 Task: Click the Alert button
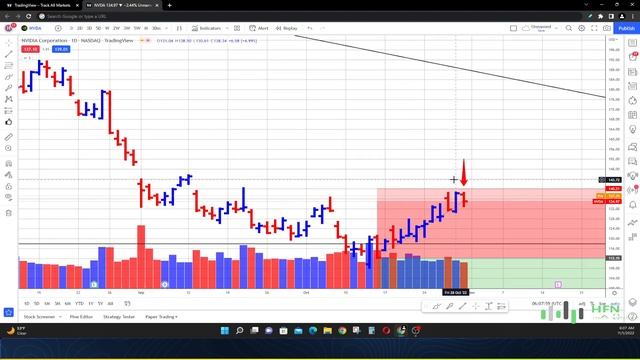pos(259,28)
